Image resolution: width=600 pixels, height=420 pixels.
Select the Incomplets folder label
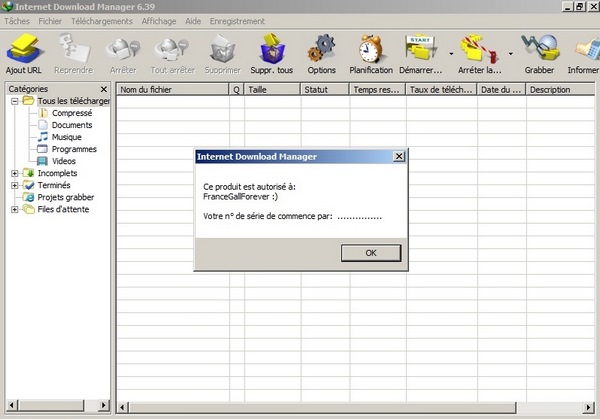pos(57,173)
